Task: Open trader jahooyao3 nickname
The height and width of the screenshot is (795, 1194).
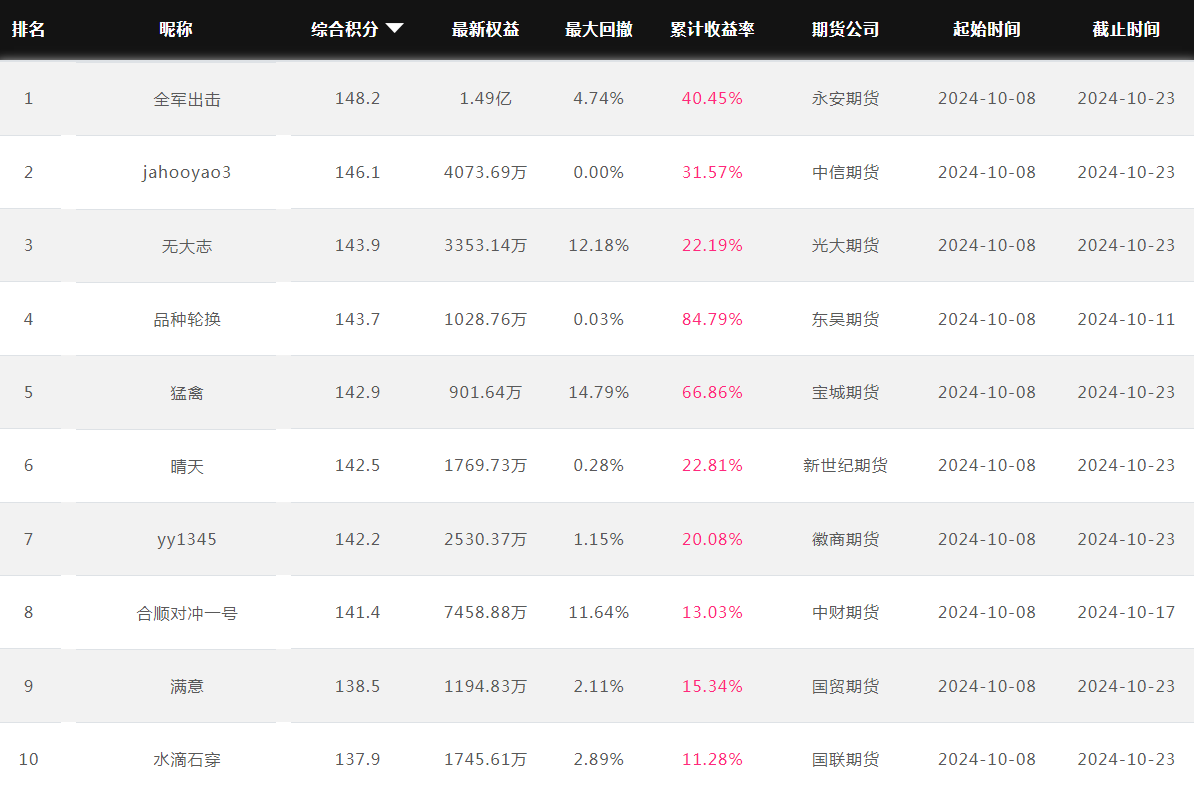Action: point(187,172)
